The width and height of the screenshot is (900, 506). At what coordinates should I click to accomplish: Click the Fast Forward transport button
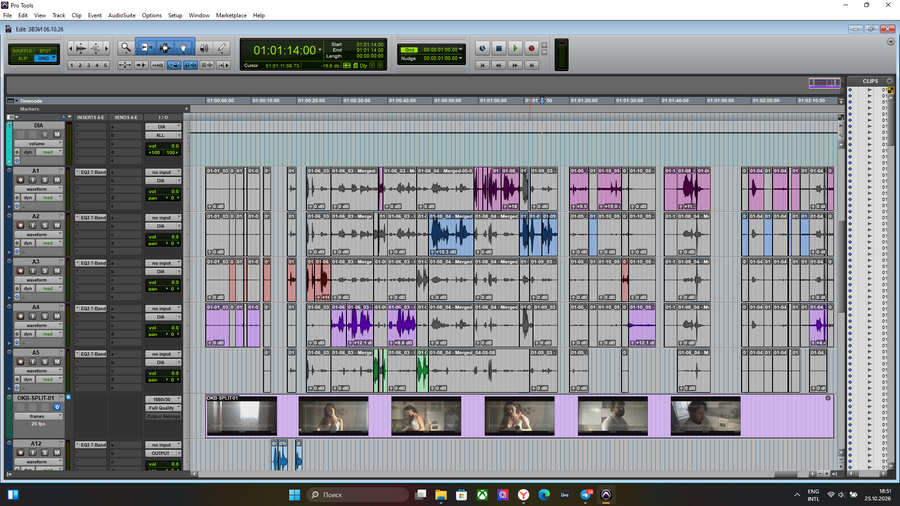(515, 65)
